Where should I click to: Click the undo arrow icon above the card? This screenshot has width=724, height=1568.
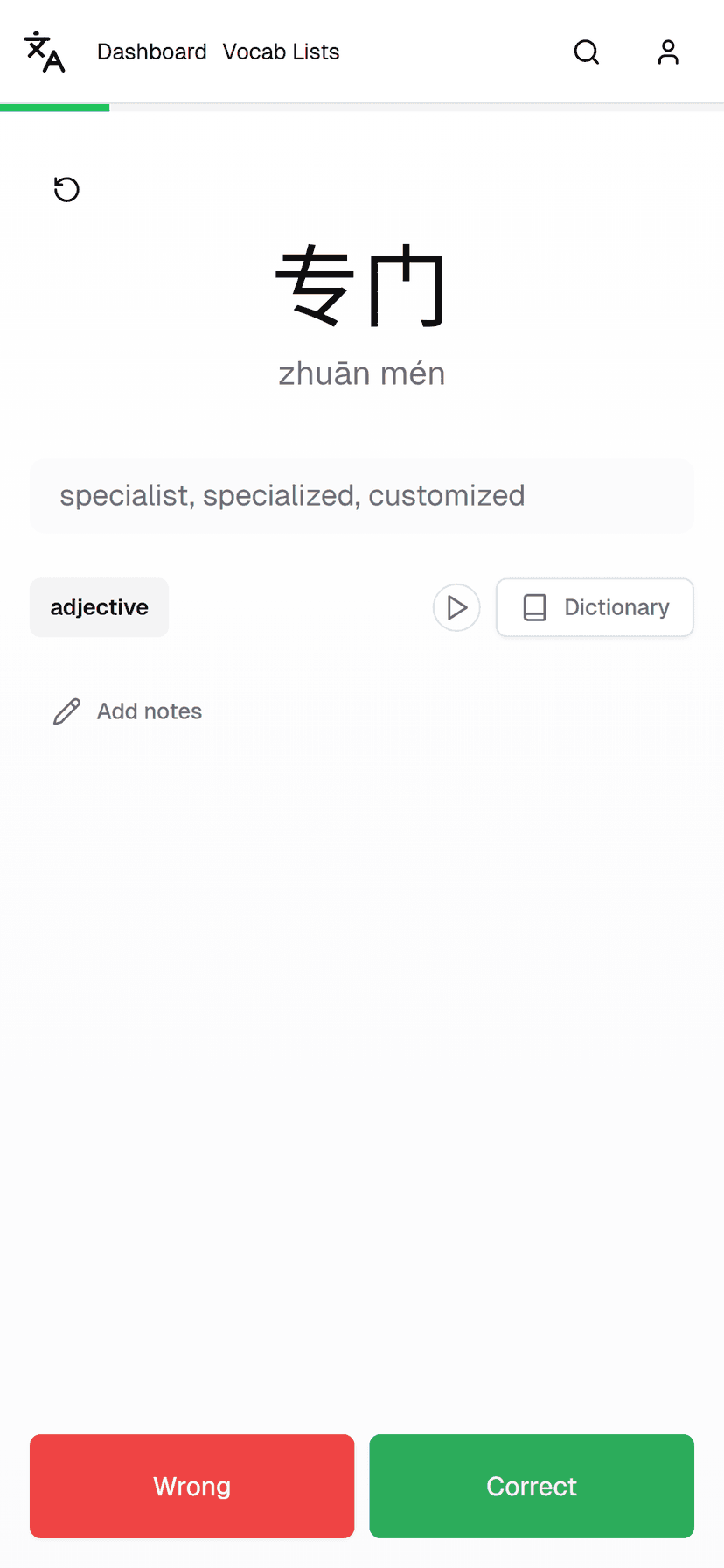[x=66, y=189]
